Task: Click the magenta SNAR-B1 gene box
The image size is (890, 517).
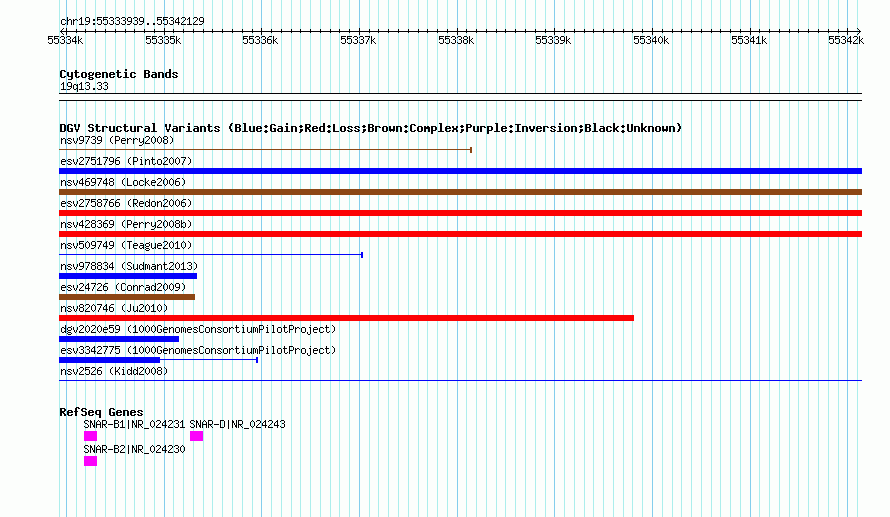Action: click(x=90, y=436)
